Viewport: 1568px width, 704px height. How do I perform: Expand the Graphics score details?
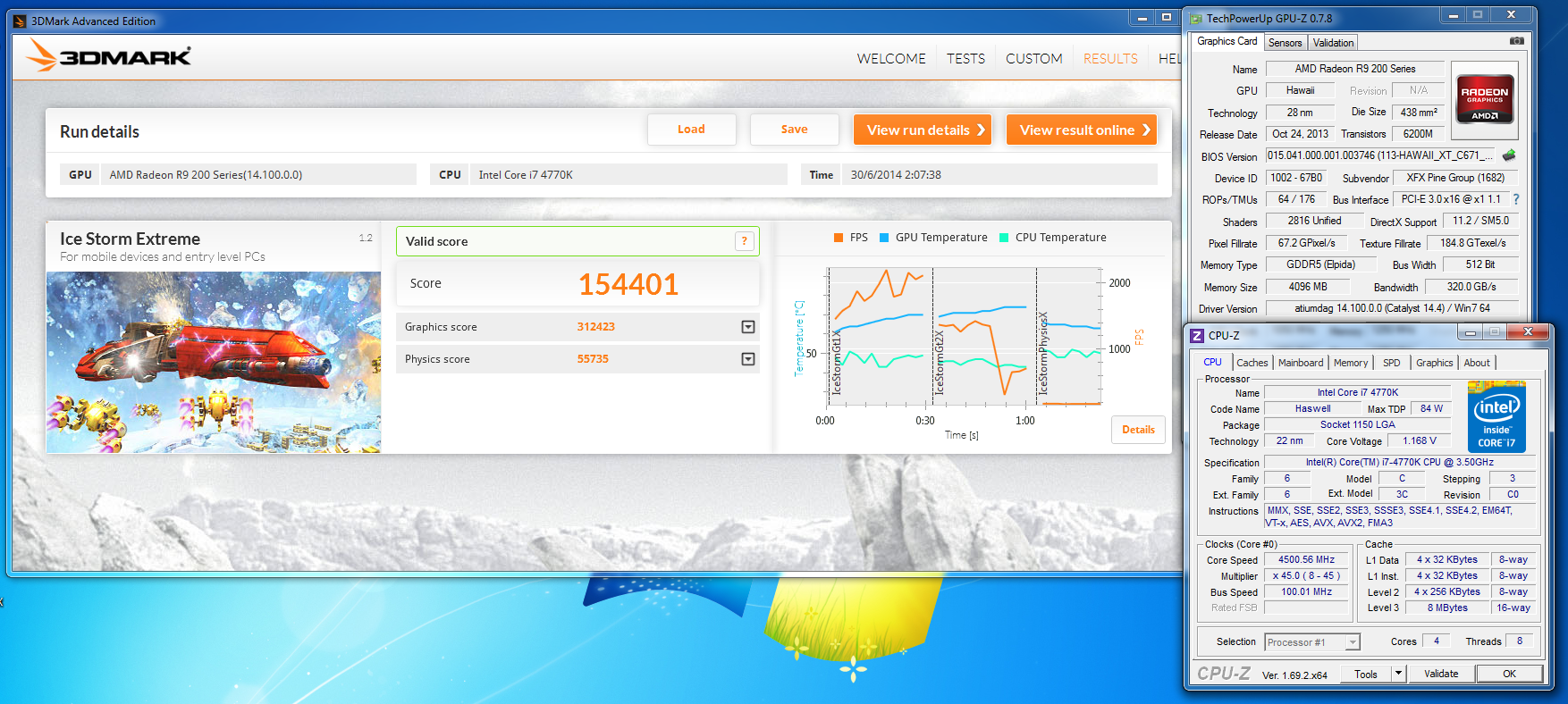[748, 327]
